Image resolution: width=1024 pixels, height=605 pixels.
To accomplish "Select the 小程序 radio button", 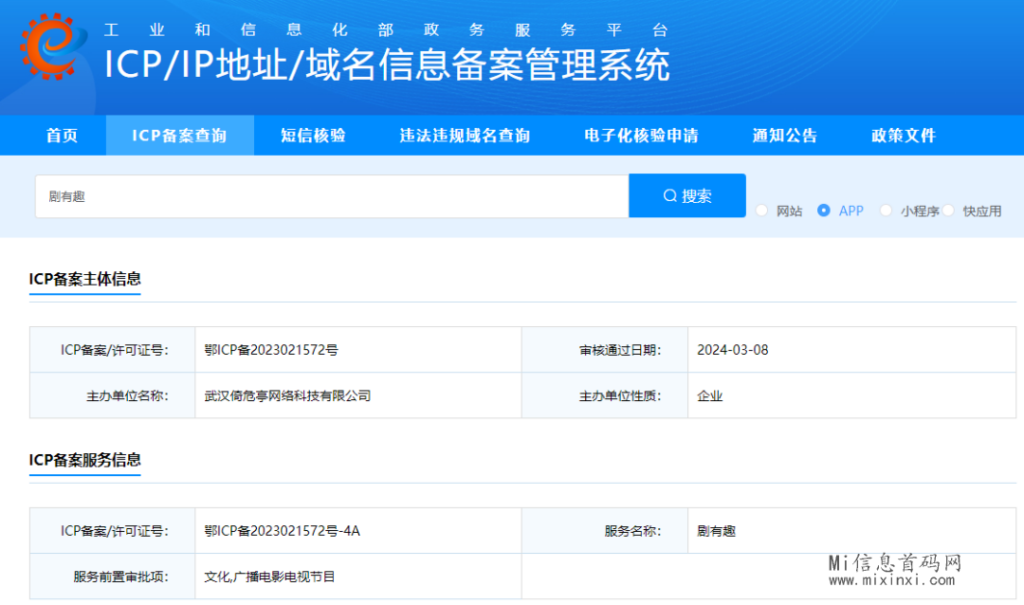I will tap(885, 211).
